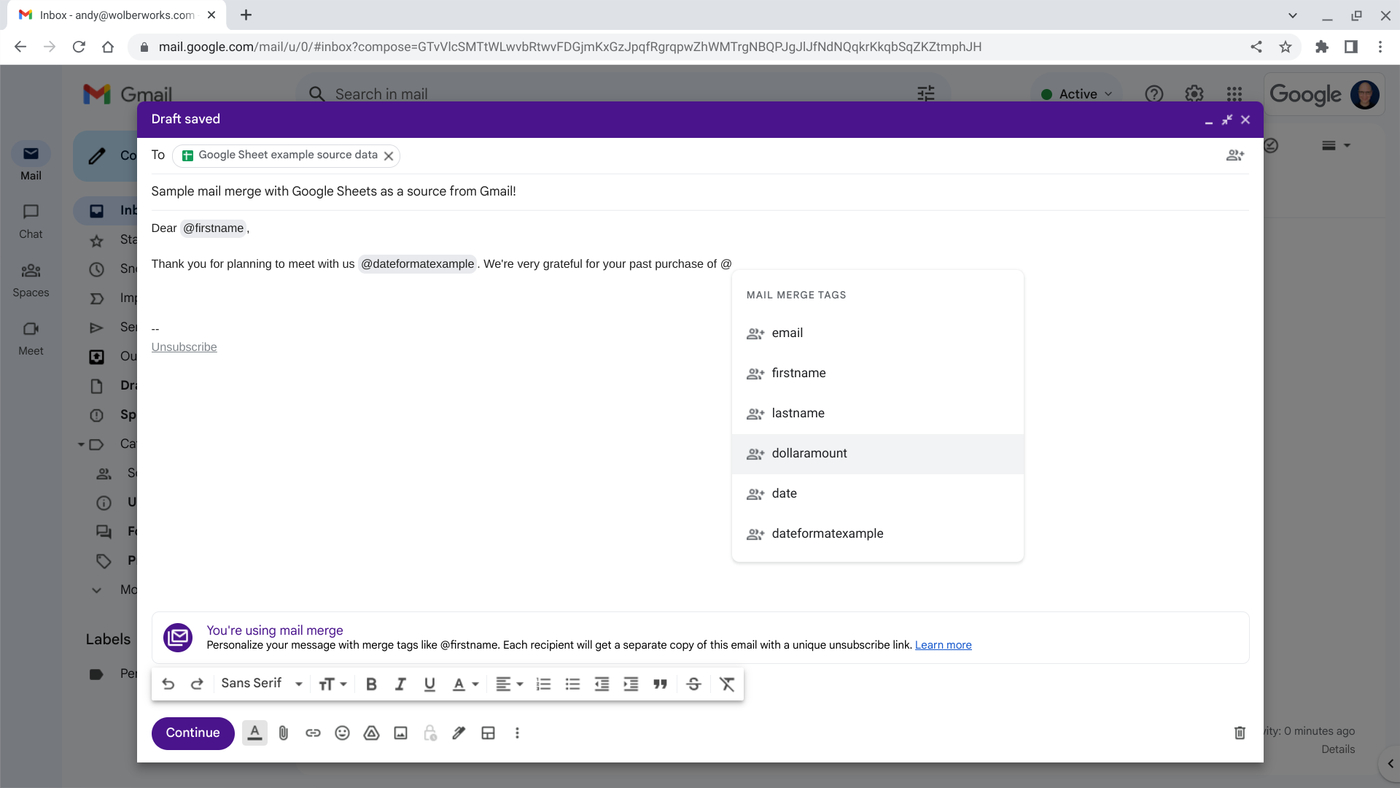
Task: Select the firstname merge tag
Action: pyautogui.click(x=798, y=373)
